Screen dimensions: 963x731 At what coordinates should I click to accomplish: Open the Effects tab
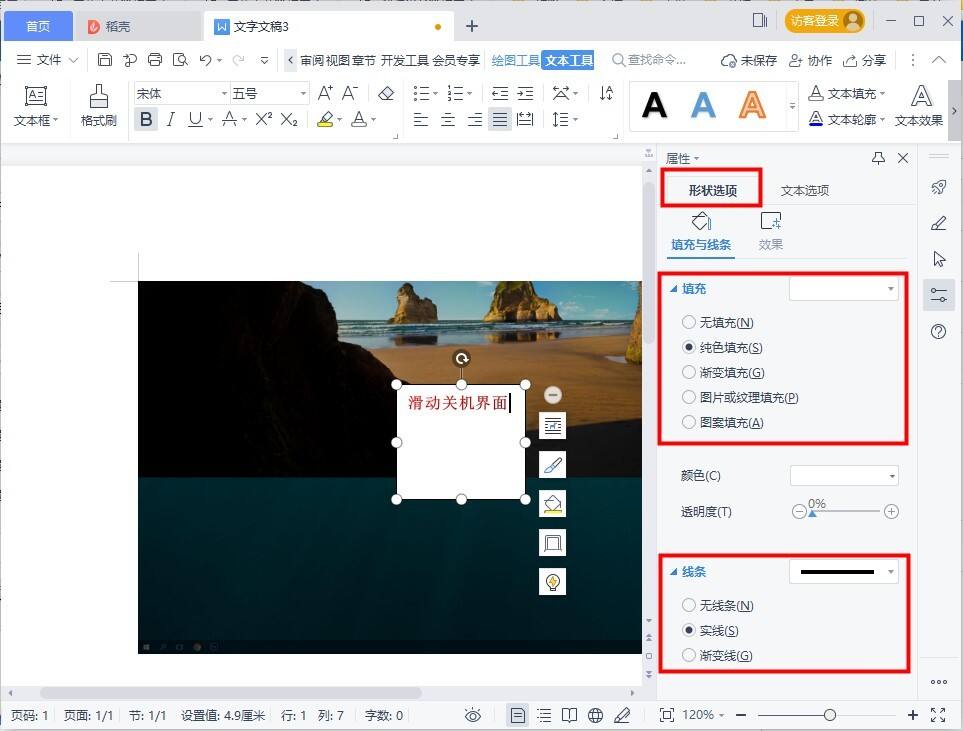tap(770, 232)
